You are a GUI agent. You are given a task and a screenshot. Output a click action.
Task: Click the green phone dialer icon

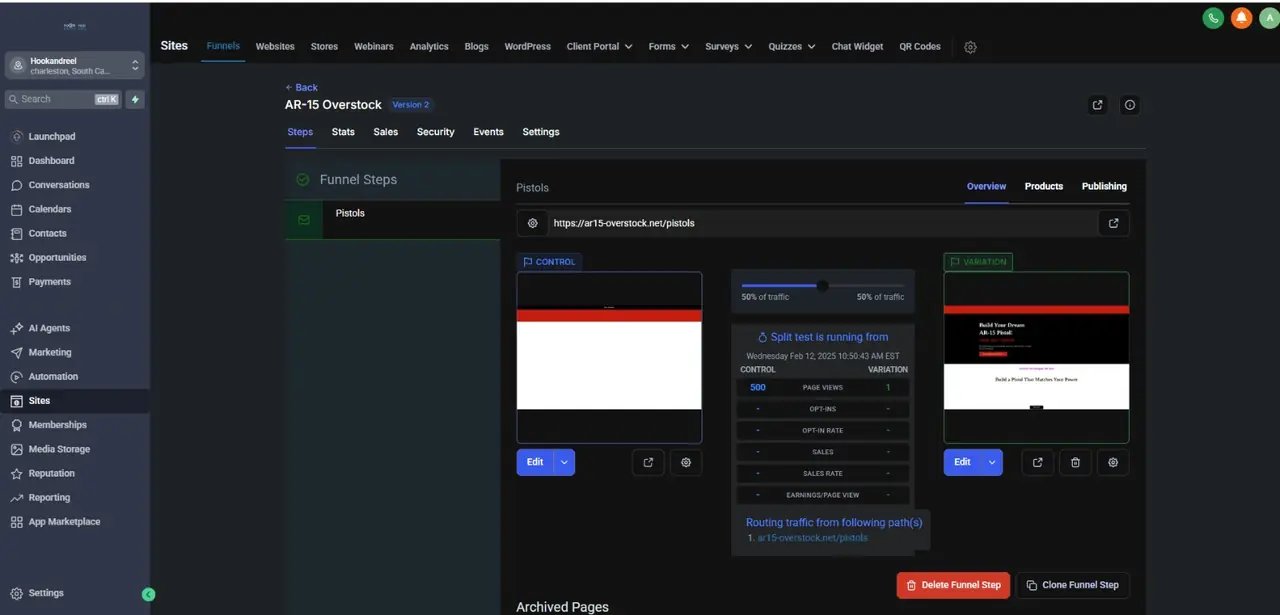pos(1213,17)
